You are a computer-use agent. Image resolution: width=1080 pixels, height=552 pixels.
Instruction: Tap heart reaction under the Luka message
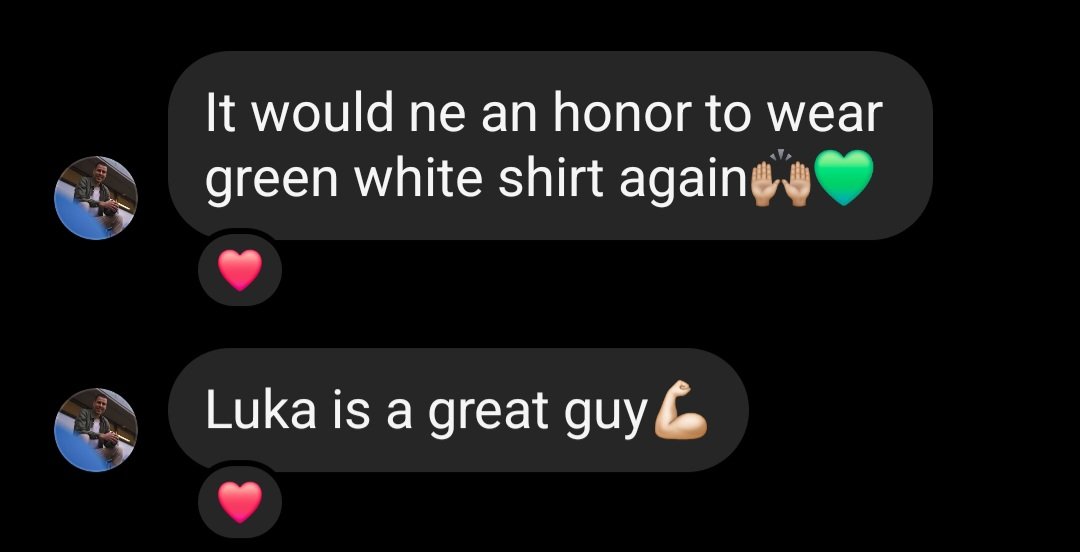(240, 502)
